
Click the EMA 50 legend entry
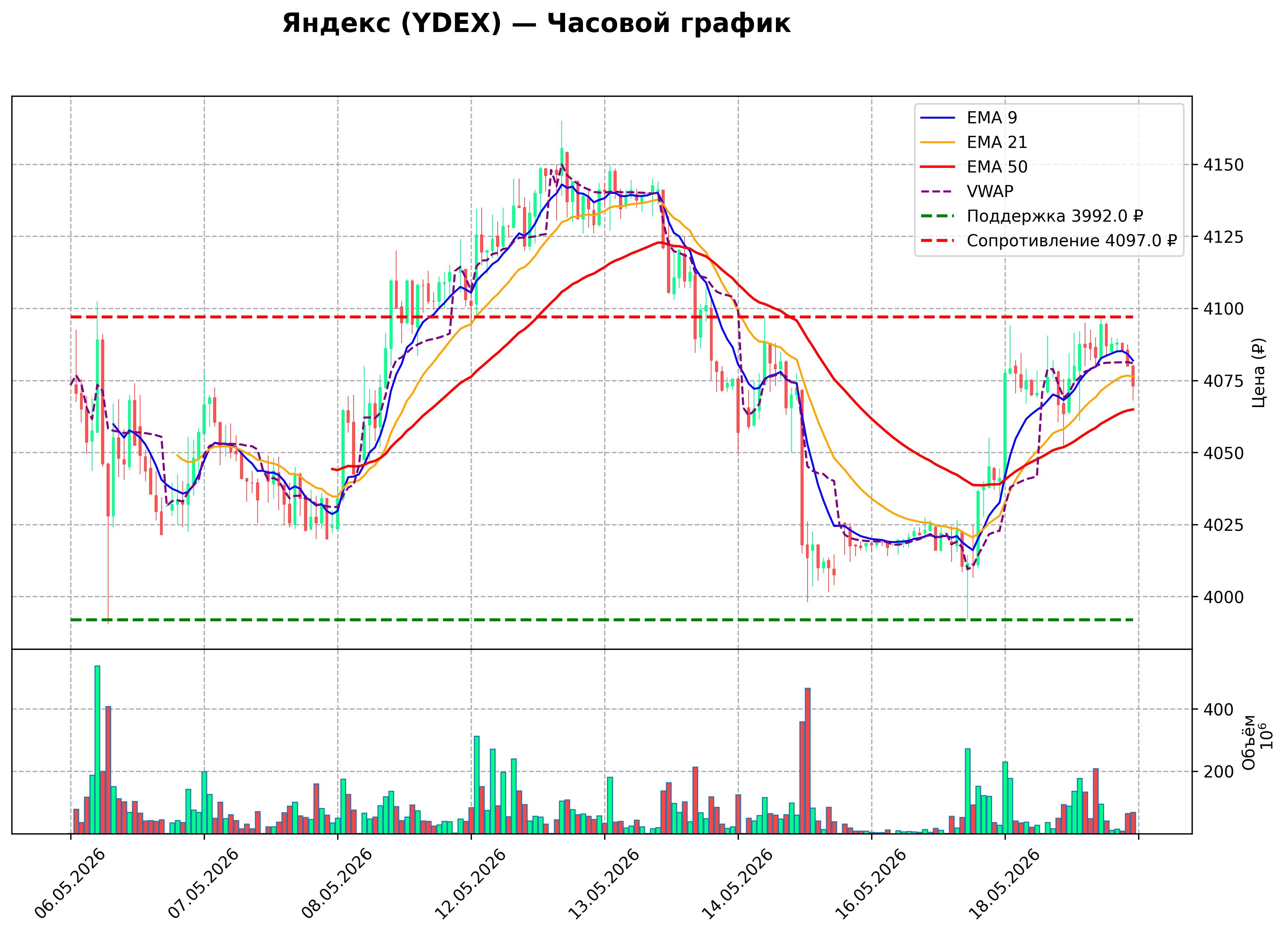(974, 167)
